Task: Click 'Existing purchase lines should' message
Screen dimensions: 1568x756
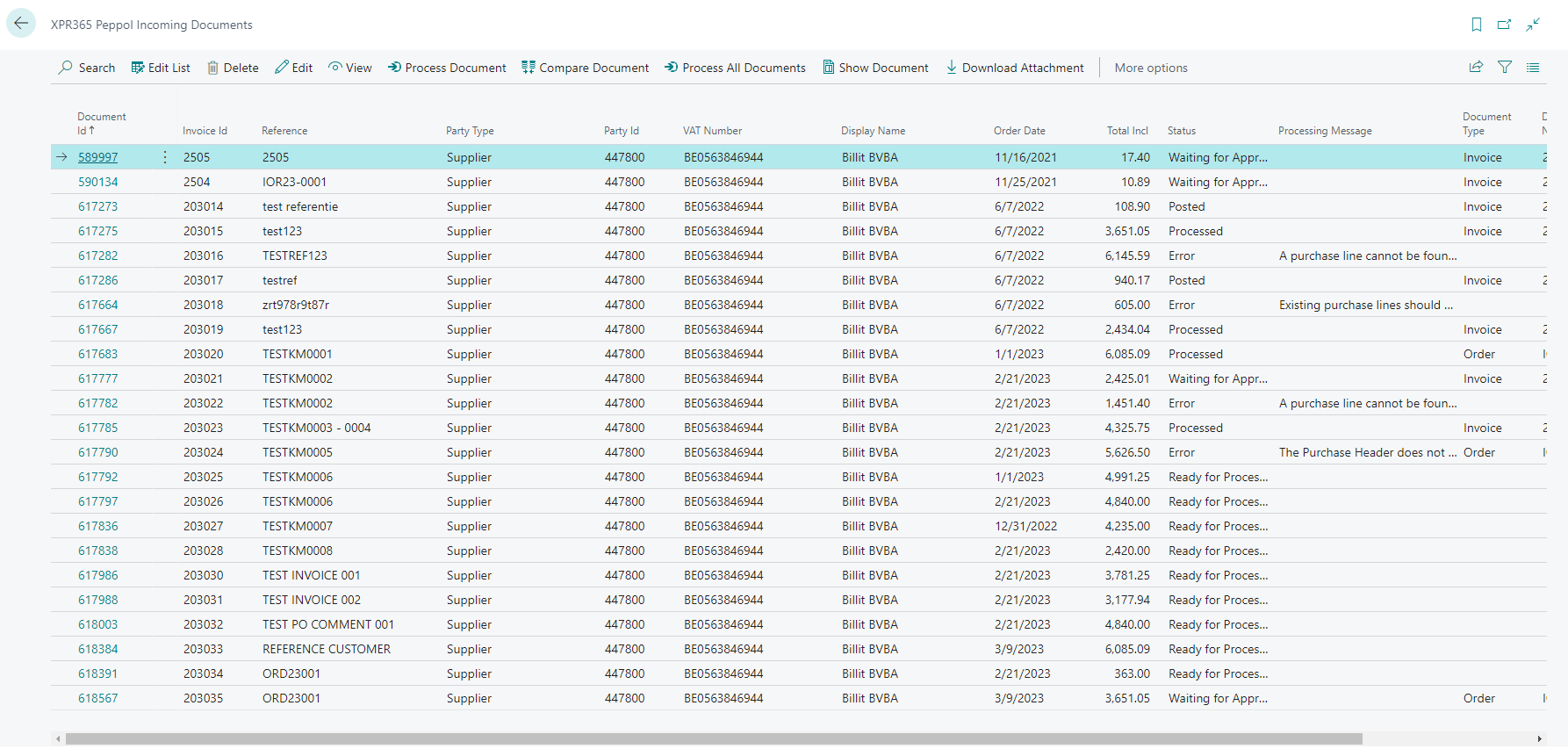Action: [1366, 305]
